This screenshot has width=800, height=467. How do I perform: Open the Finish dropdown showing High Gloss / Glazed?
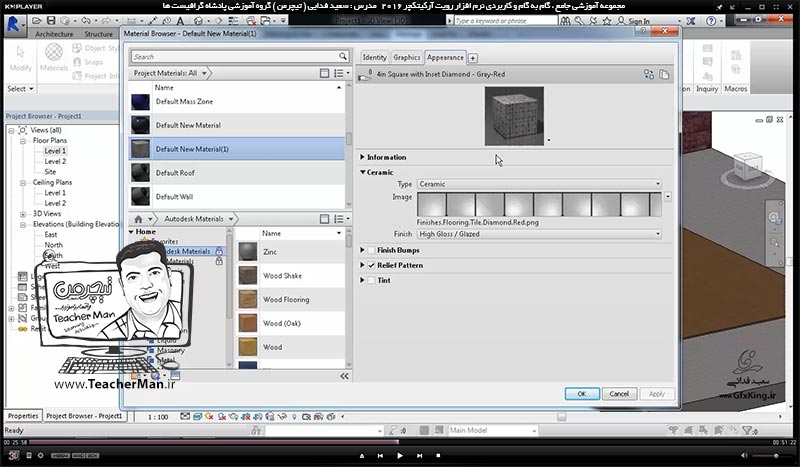tap(539, 234)
